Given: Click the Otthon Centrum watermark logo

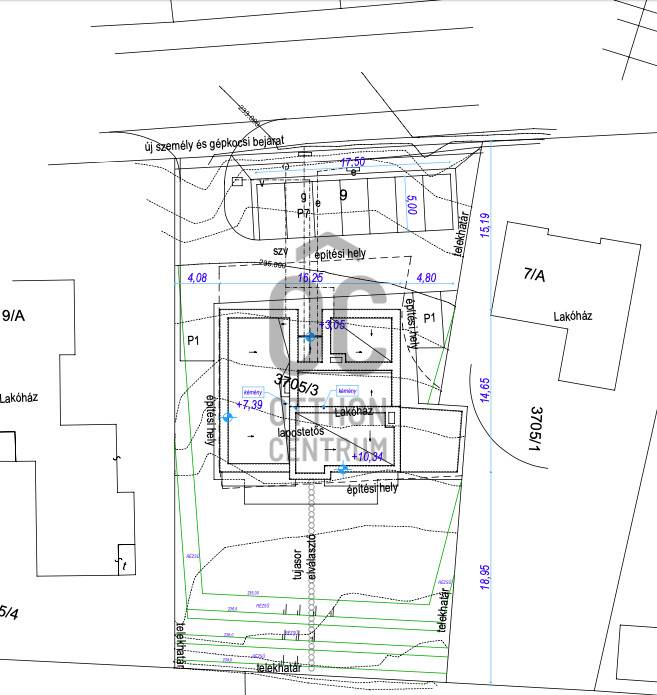Looking at the screenshot, I should [x=329, y=370].
